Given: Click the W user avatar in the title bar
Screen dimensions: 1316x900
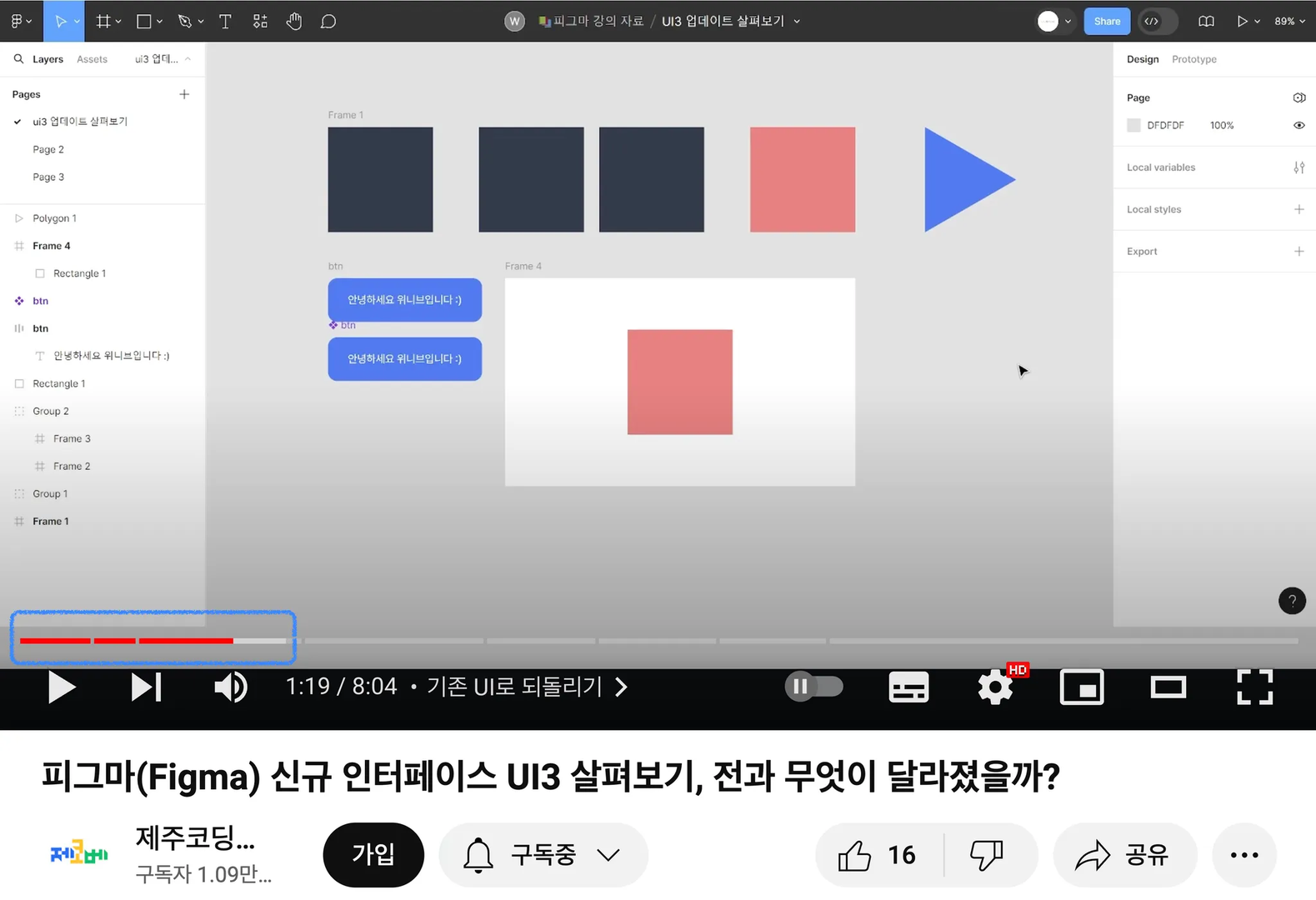Looking at the screenshot, I should tap(515, 21).
